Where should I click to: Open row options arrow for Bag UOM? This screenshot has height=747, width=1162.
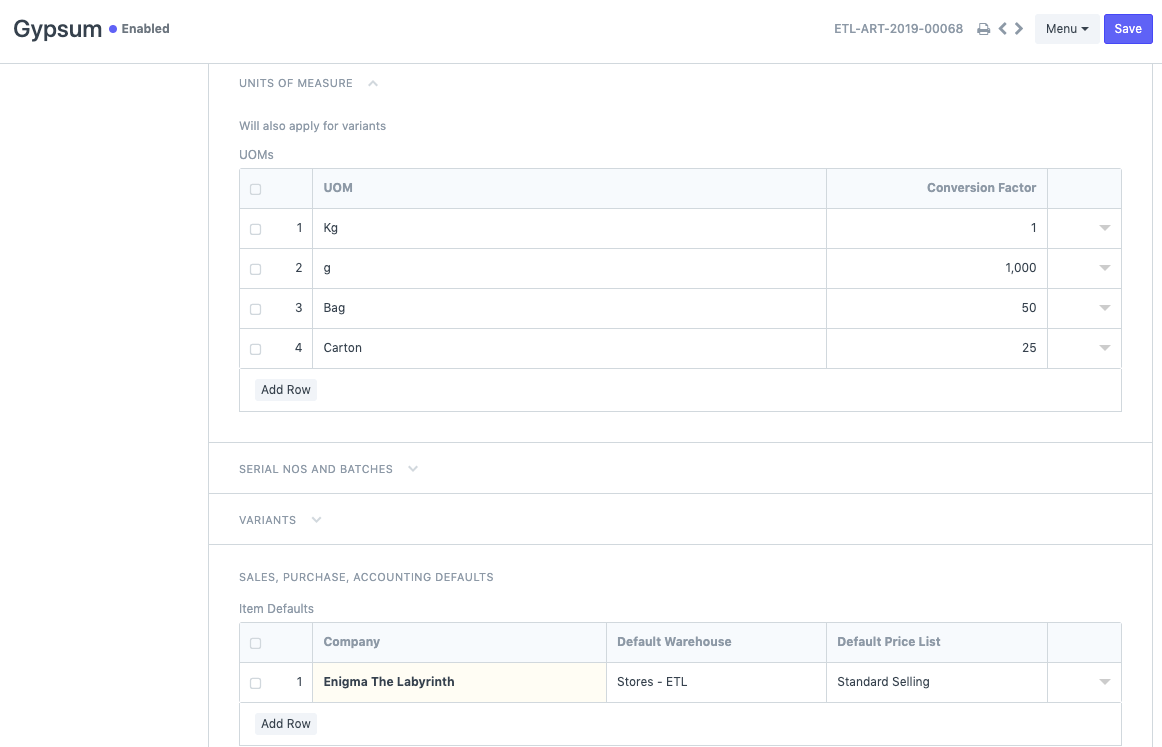point(1104,309)
